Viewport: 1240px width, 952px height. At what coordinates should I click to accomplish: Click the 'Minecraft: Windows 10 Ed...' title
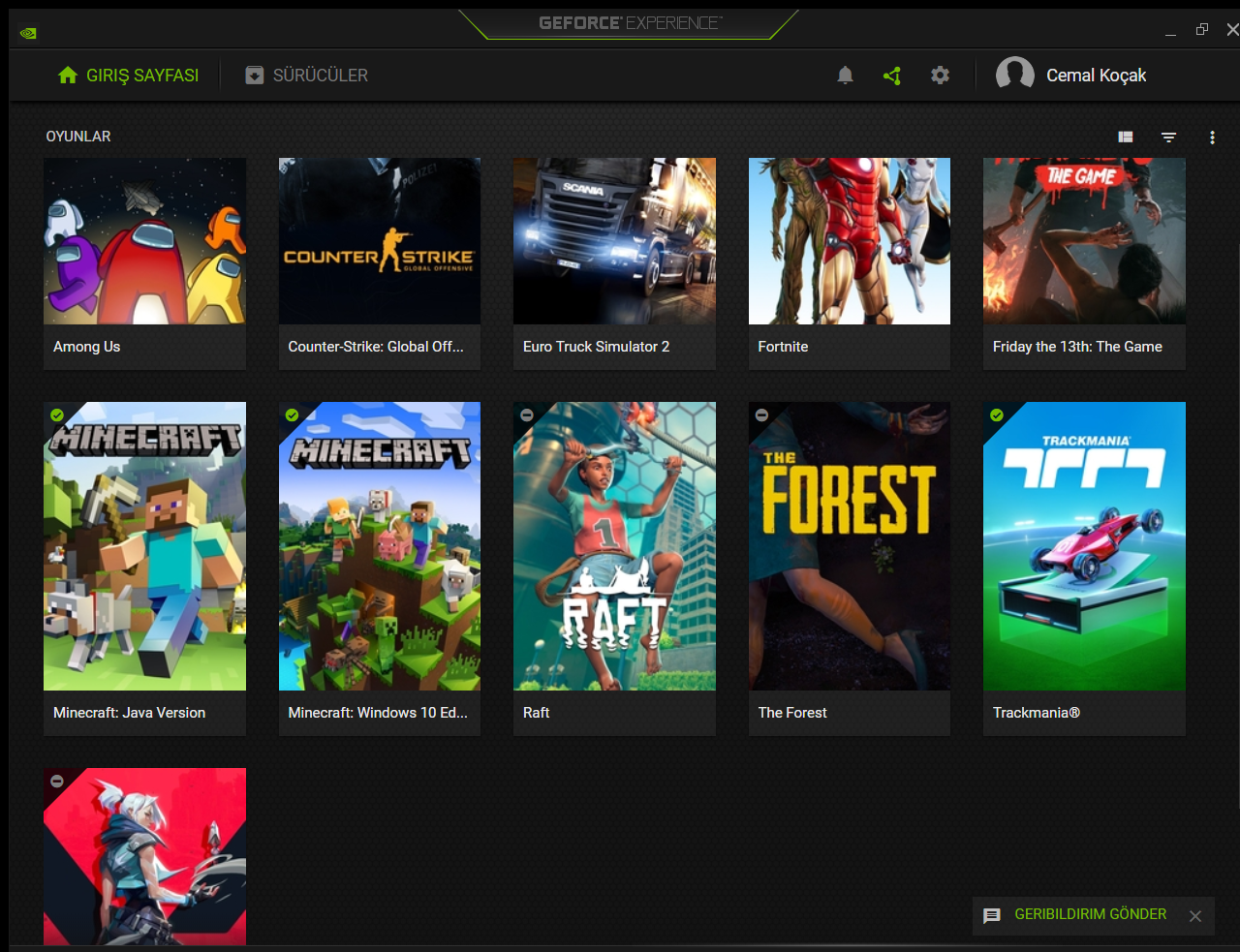(x=378, y=713)
